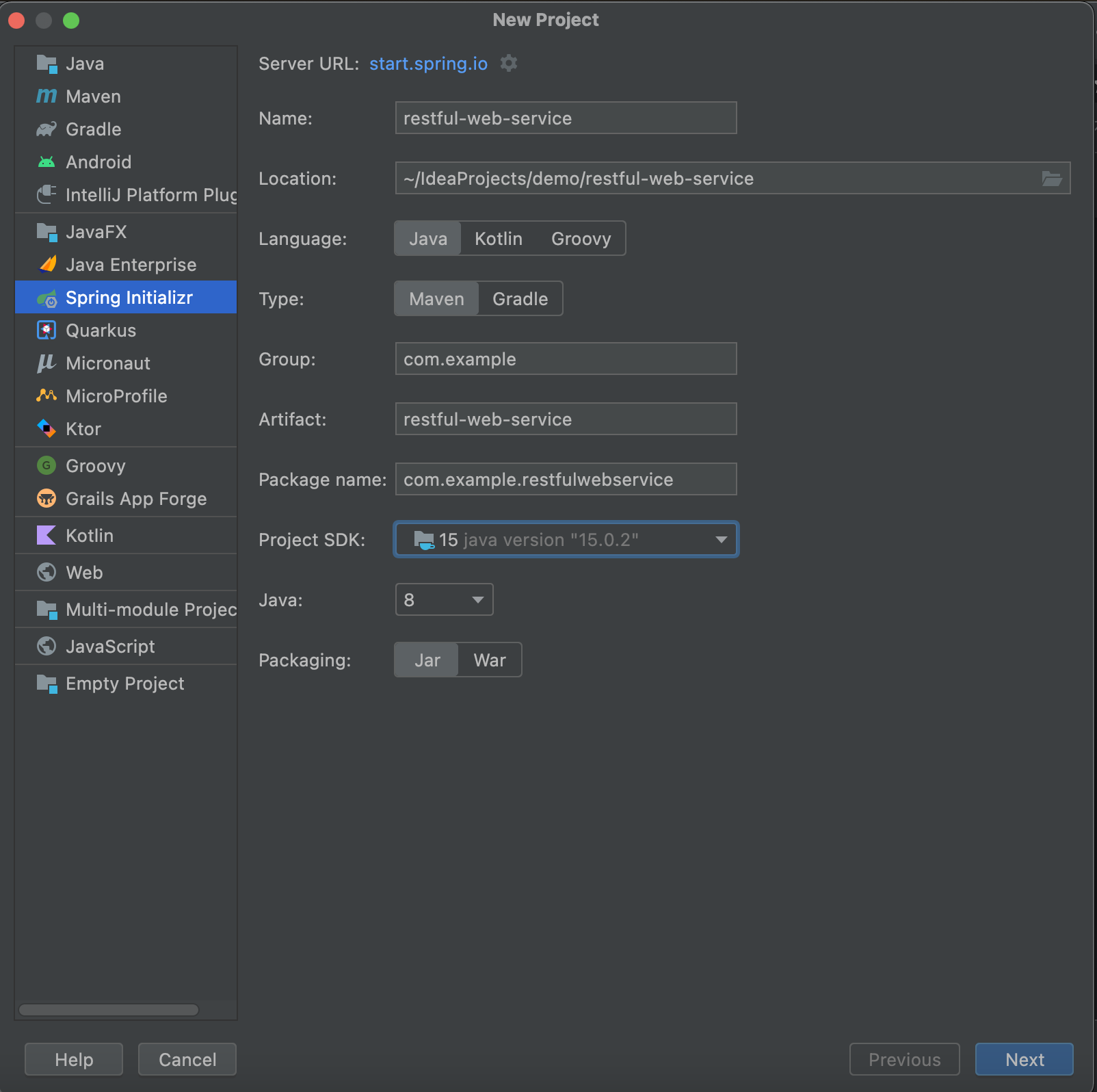Click the Maven 'm' icon
This screenshot has height=1092, width=1097.
coord(47,96)
